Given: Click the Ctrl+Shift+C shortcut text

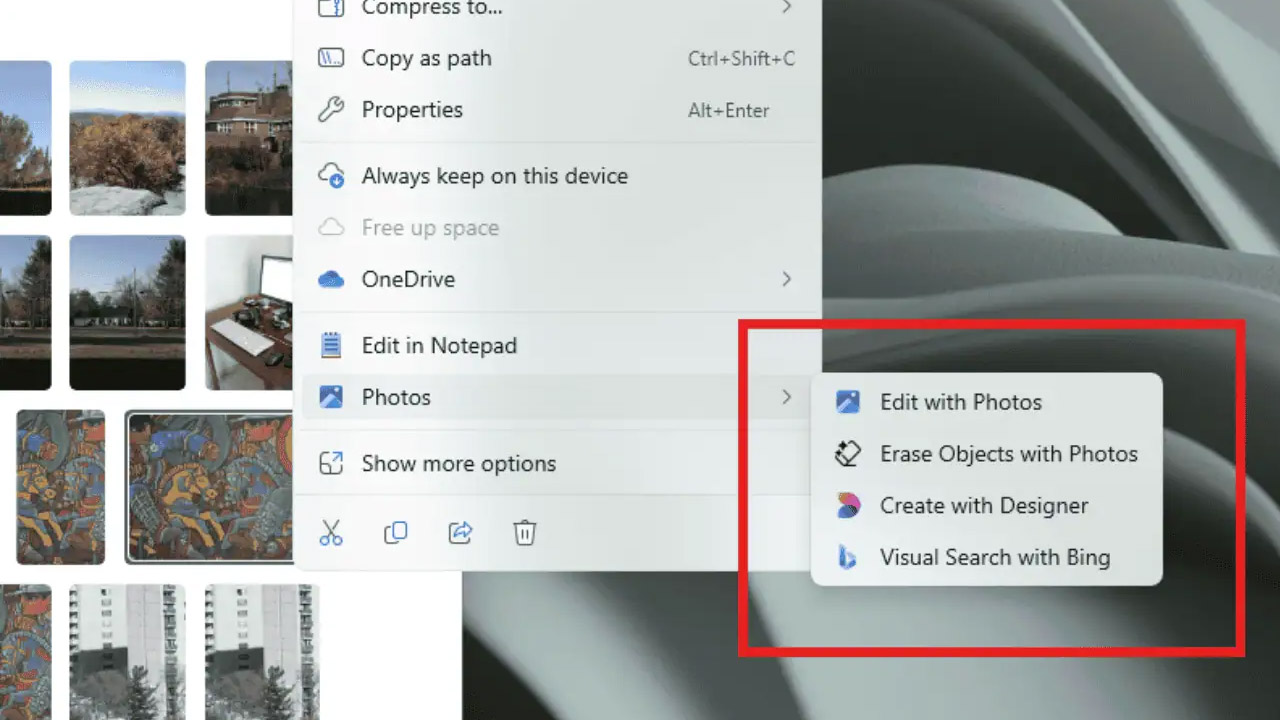Looking at the screenshot, I should point(741,59).
